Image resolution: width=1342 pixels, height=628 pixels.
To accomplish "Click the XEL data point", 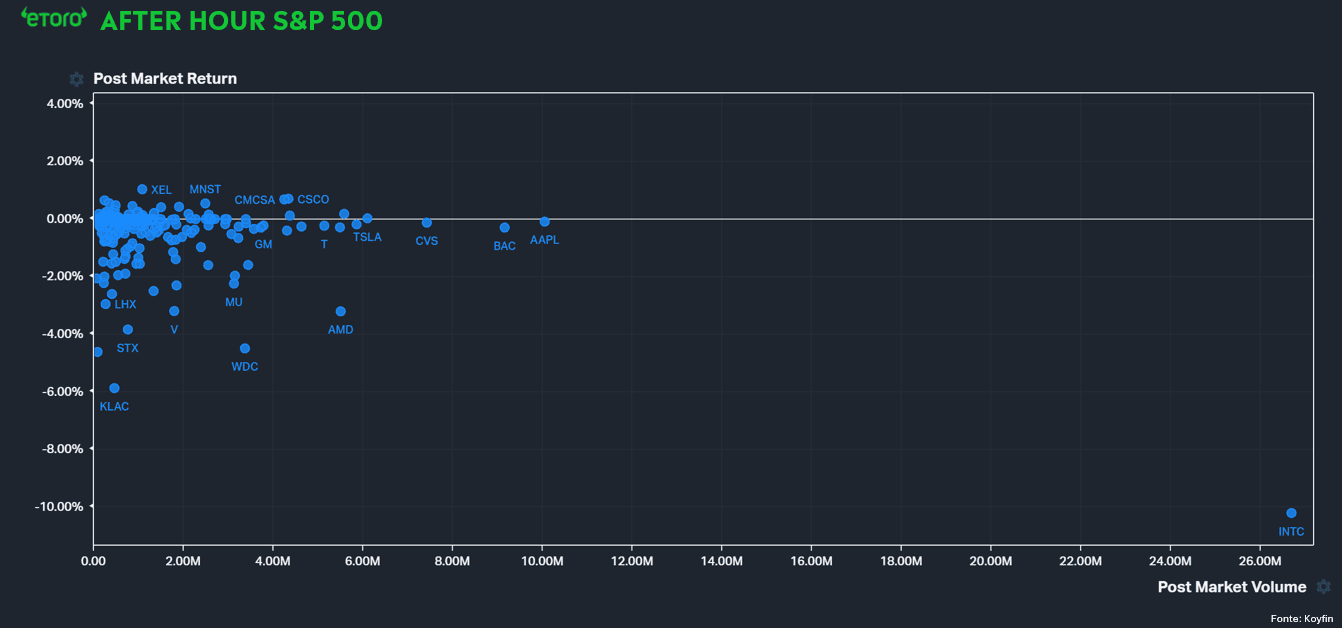I will (x=142, y=189).
